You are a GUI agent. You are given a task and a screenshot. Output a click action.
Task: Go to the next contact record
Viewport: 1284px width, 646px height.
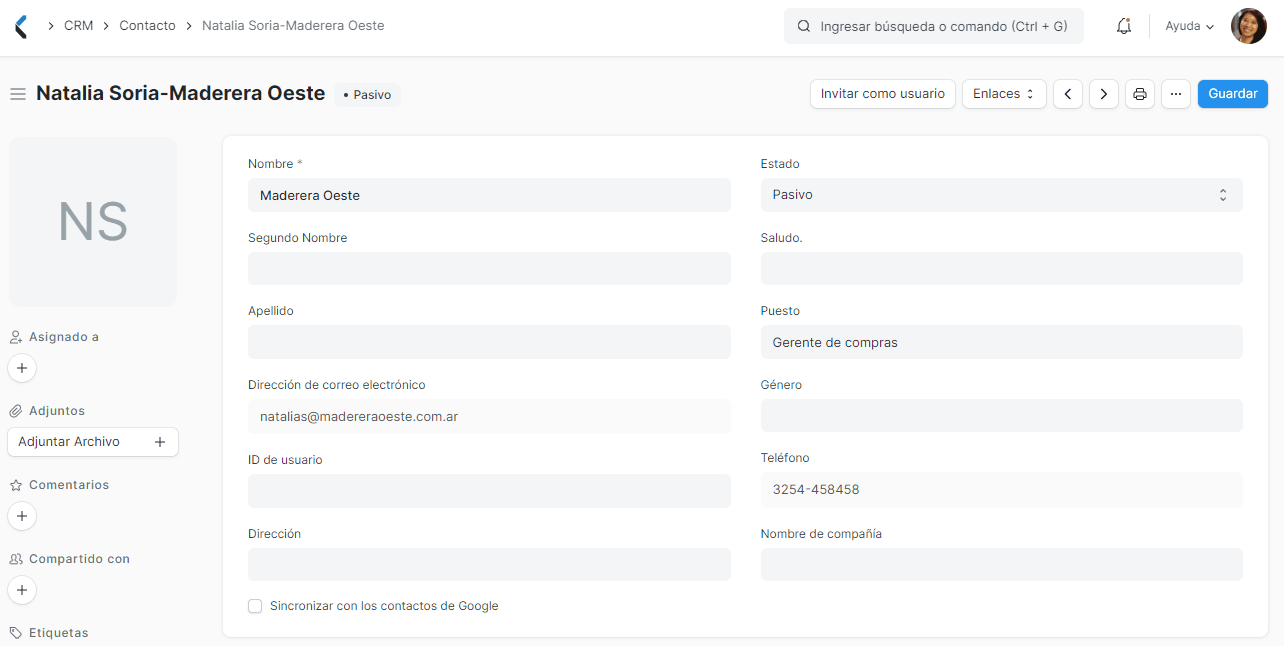[1104, 94]
